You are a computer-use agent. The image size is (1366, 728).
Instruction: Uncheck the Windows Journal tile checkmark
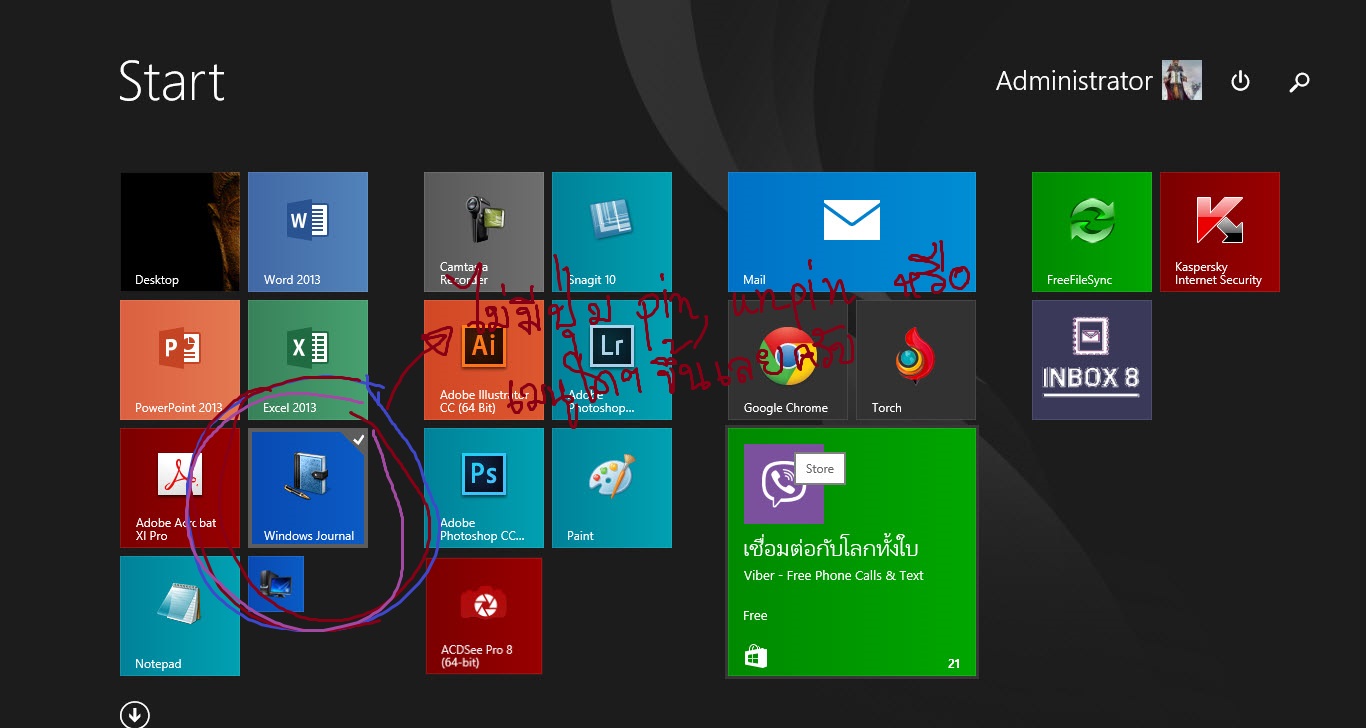click(x=358, y=439)
